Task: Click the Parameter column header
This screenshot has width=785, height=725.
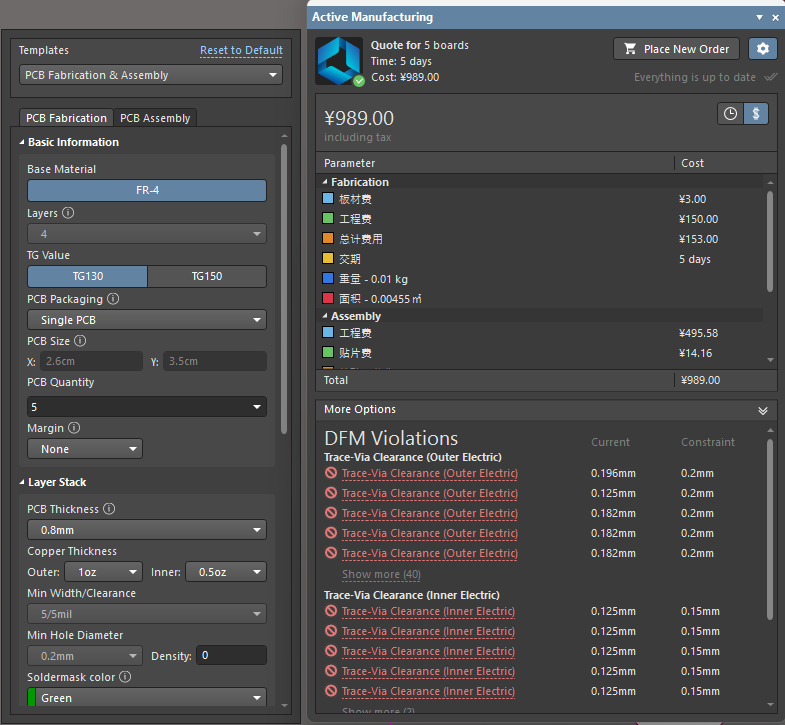Action: [349, 163]
